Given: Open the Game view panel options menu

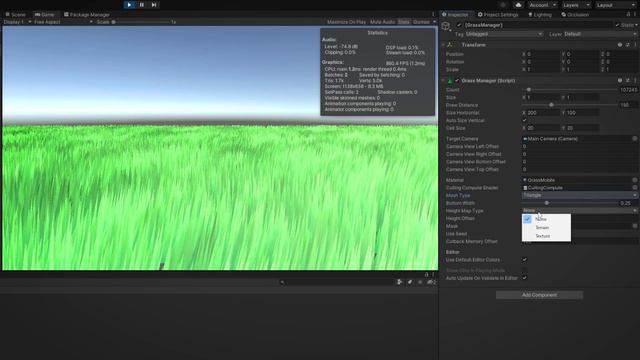Looking at the screenshot, I should coord(433,15).
